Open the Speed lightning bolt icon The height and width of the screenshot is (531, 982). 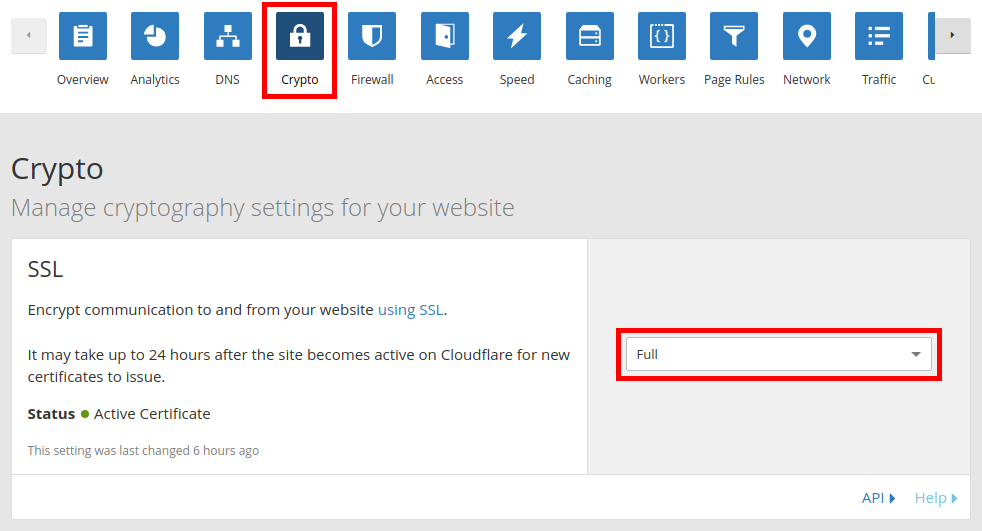pos(517,36)
